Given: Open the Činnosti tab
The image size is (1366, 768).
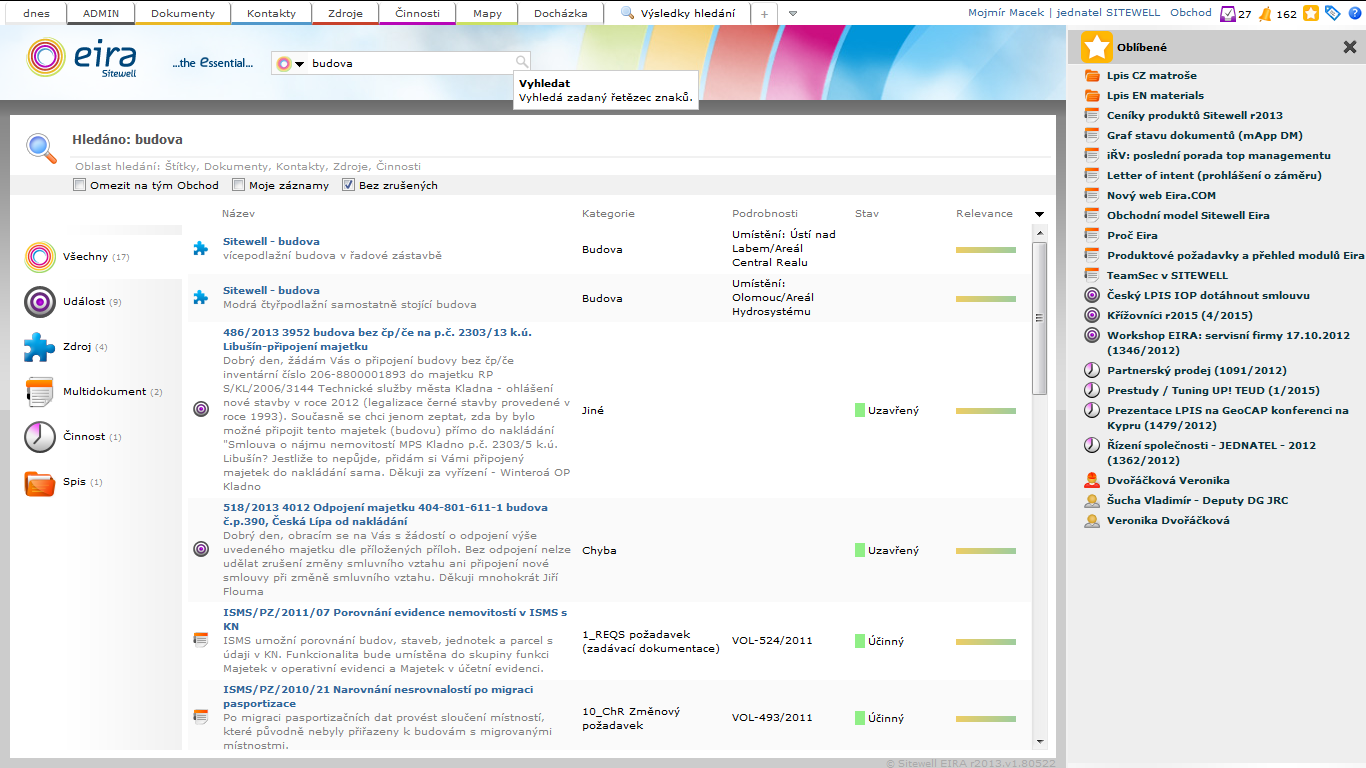Looking at the screenshot, I should point(417,14).
